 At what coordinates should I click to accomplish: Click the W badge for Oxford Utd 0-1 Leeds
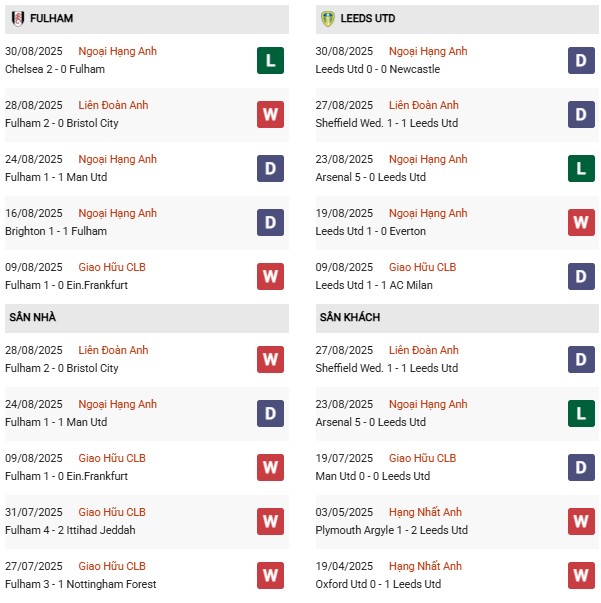pyautogui.click(x=581, y=575)
